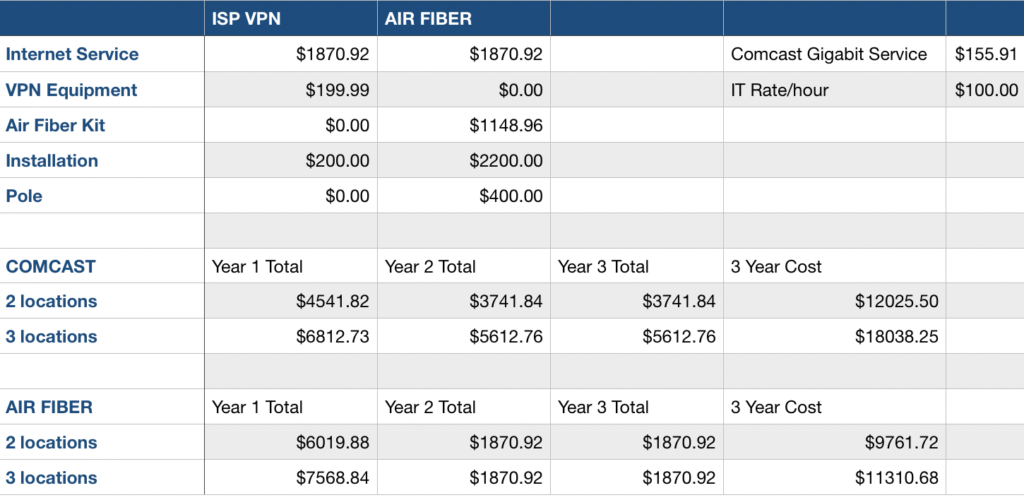
Task: Select the $100.00 IT rate cell
Action: tap(986, 90)
